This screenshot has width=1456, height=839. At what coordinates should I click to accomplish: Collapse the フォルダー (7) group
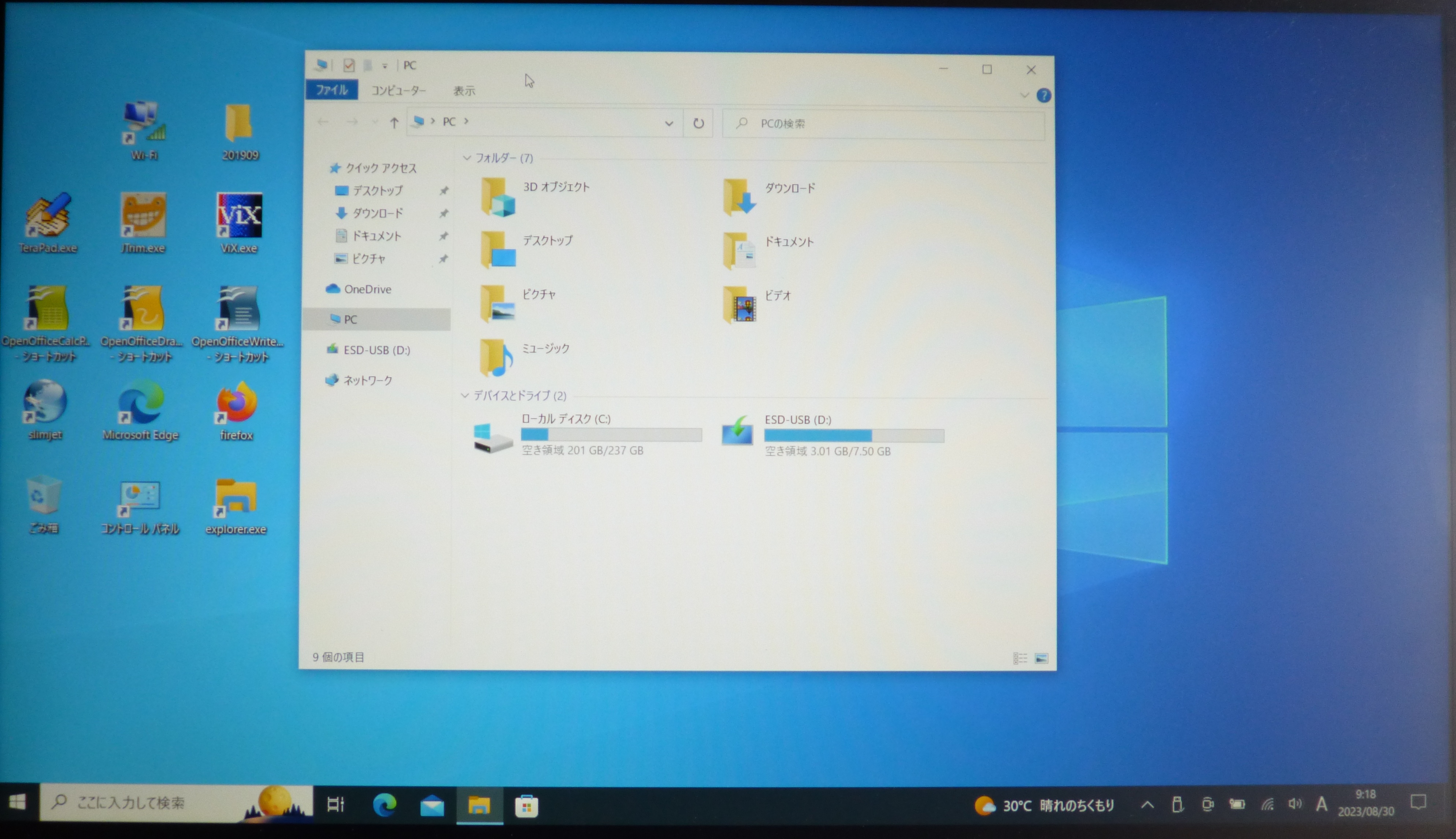(x=467, y=158)
